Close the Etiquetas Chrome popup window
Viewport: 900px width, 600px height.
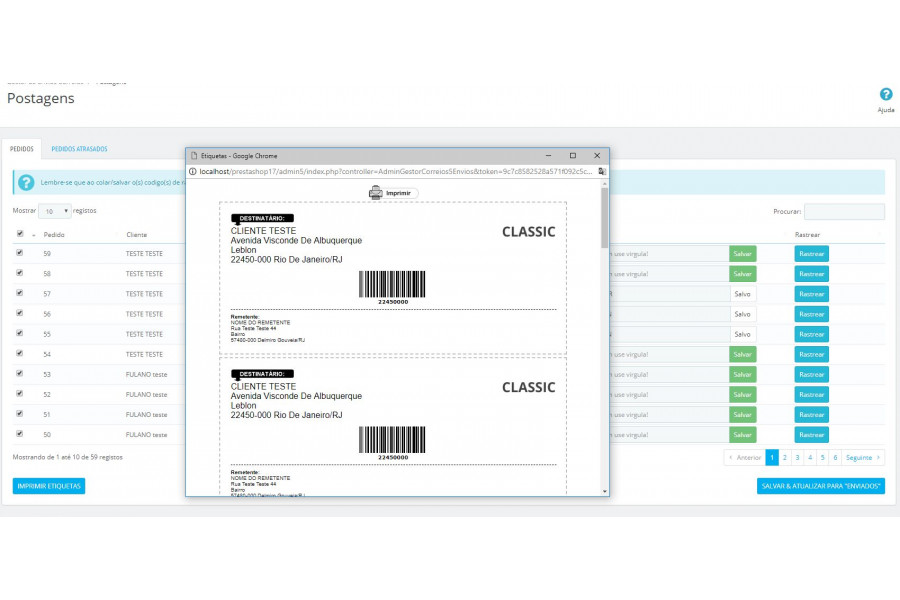coord(597,156)
